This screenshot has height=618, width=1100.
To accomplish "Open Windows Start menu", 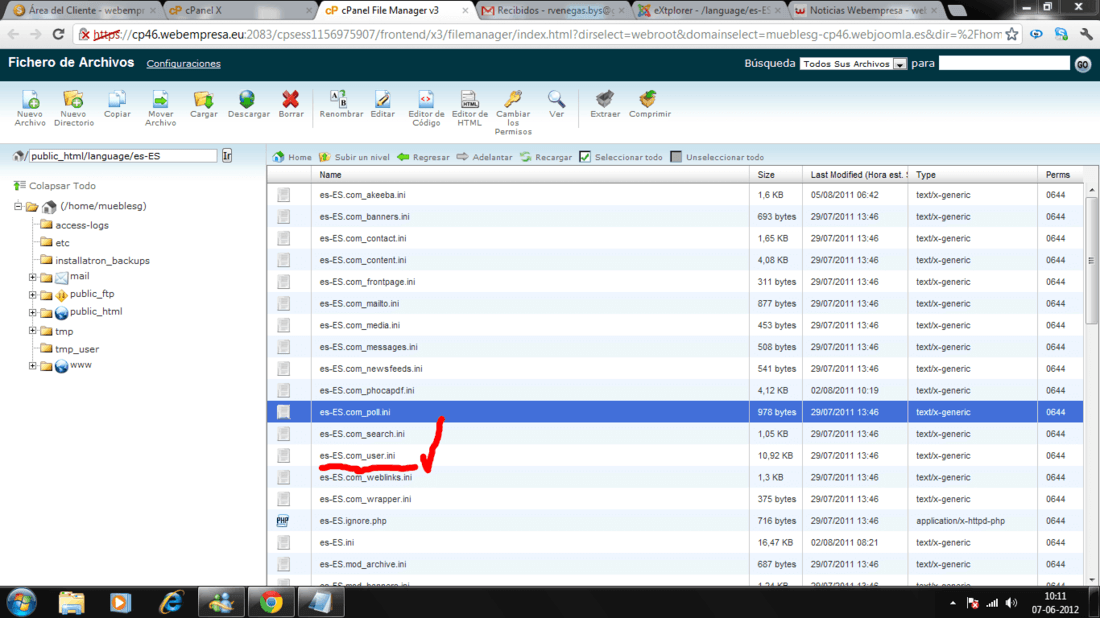I will (x=22, y=602).
